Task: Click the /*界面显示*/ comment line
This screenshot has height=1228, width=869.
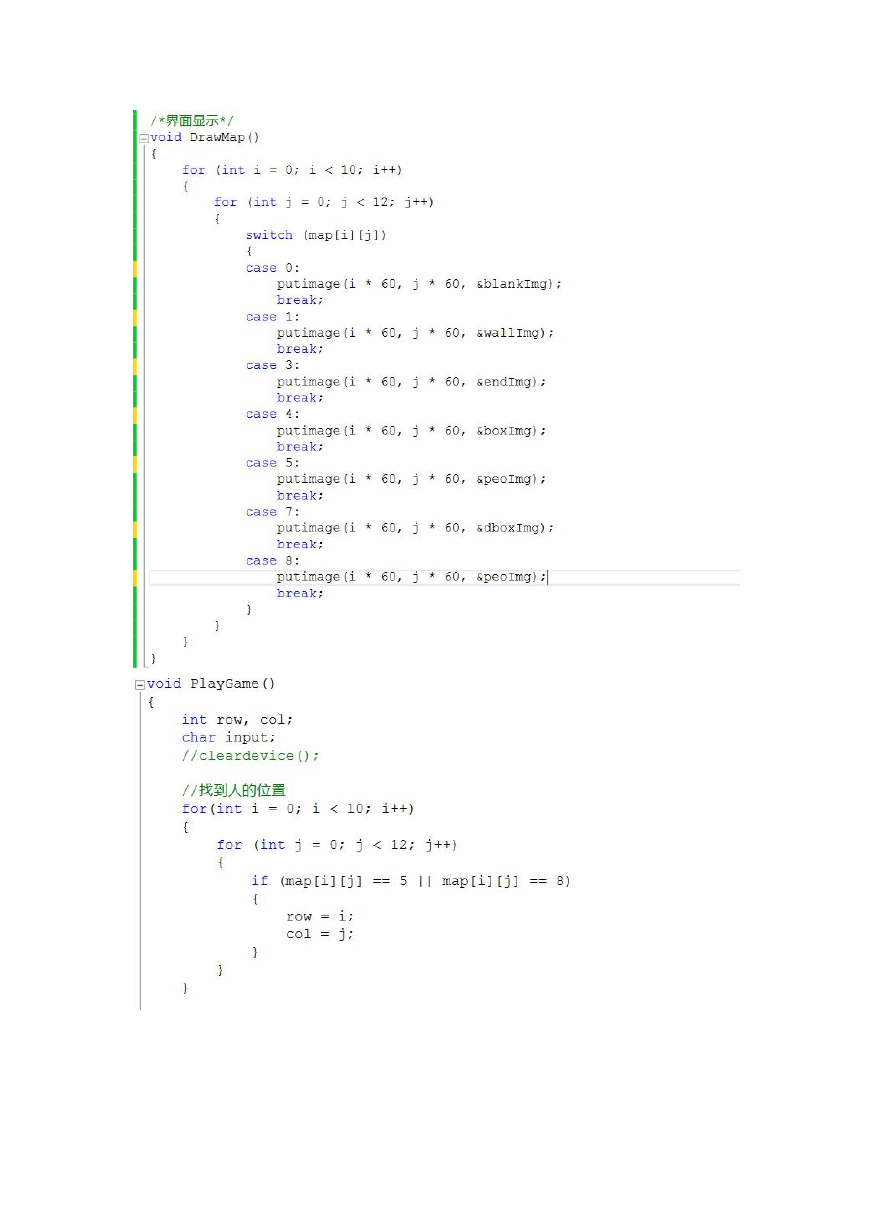Action: [x=192, y=121]
